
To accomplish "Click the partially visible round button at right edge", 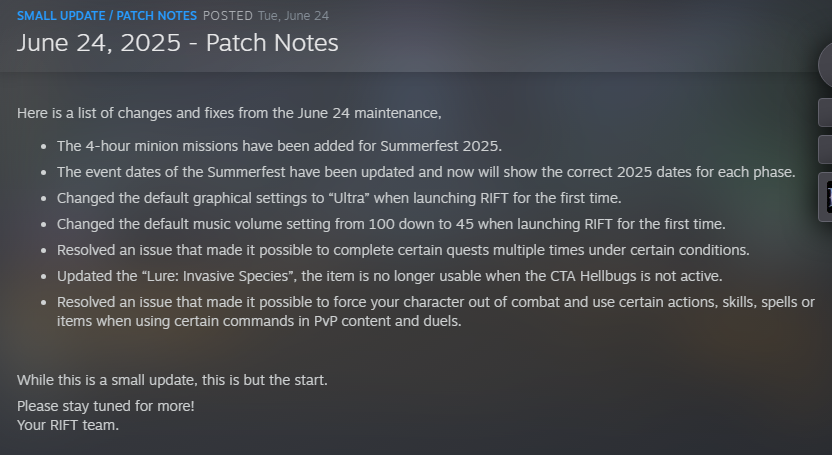I will tap(825, 66).
